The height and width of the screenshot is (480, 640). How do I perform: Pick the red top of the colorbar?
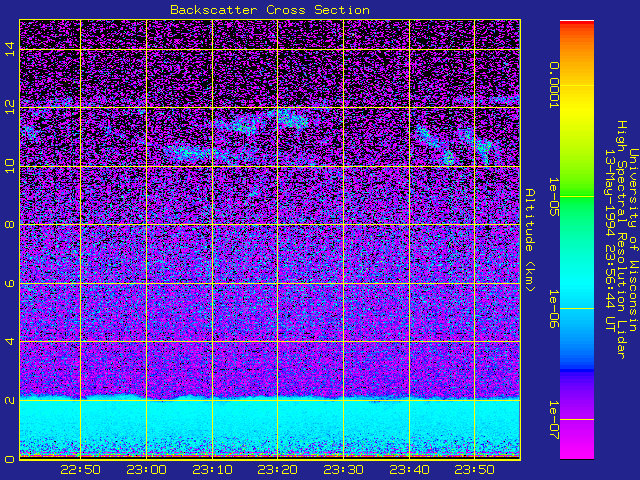[x=577, y=24]
